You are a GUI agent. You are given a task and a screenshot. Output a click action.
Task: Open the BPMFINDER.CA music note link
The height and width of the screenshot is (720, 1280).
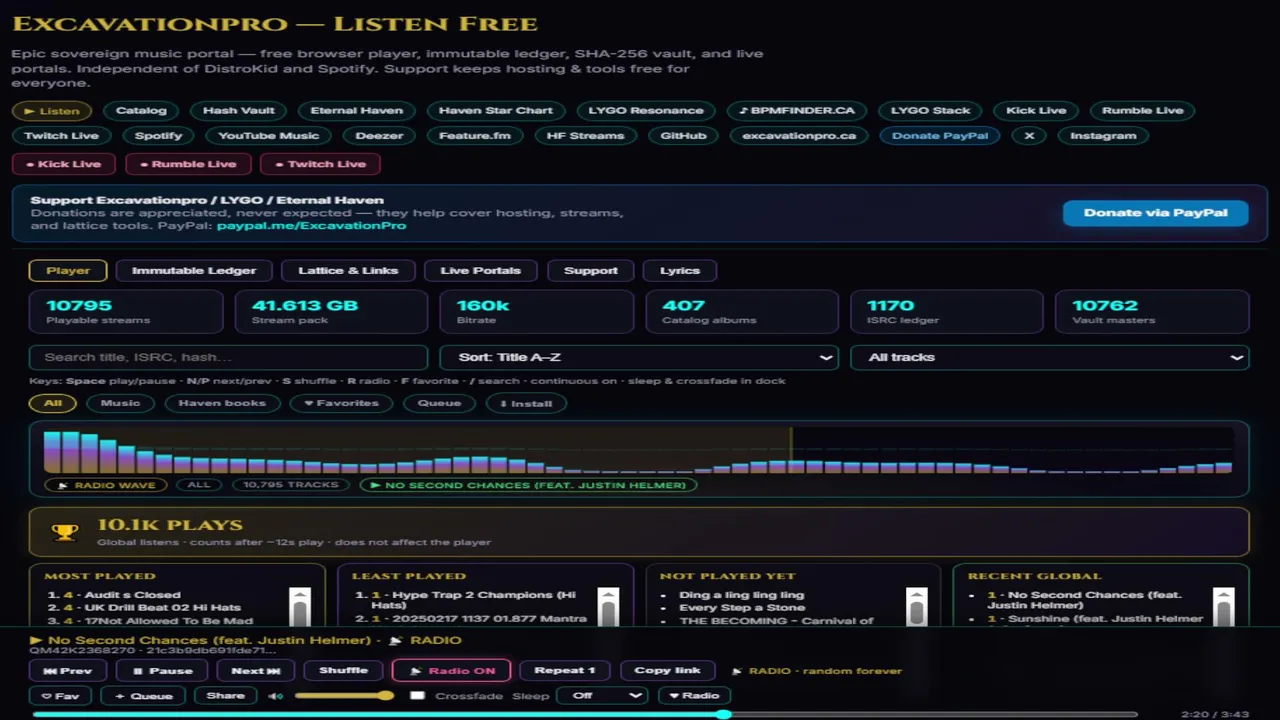[x=797, y=111]
